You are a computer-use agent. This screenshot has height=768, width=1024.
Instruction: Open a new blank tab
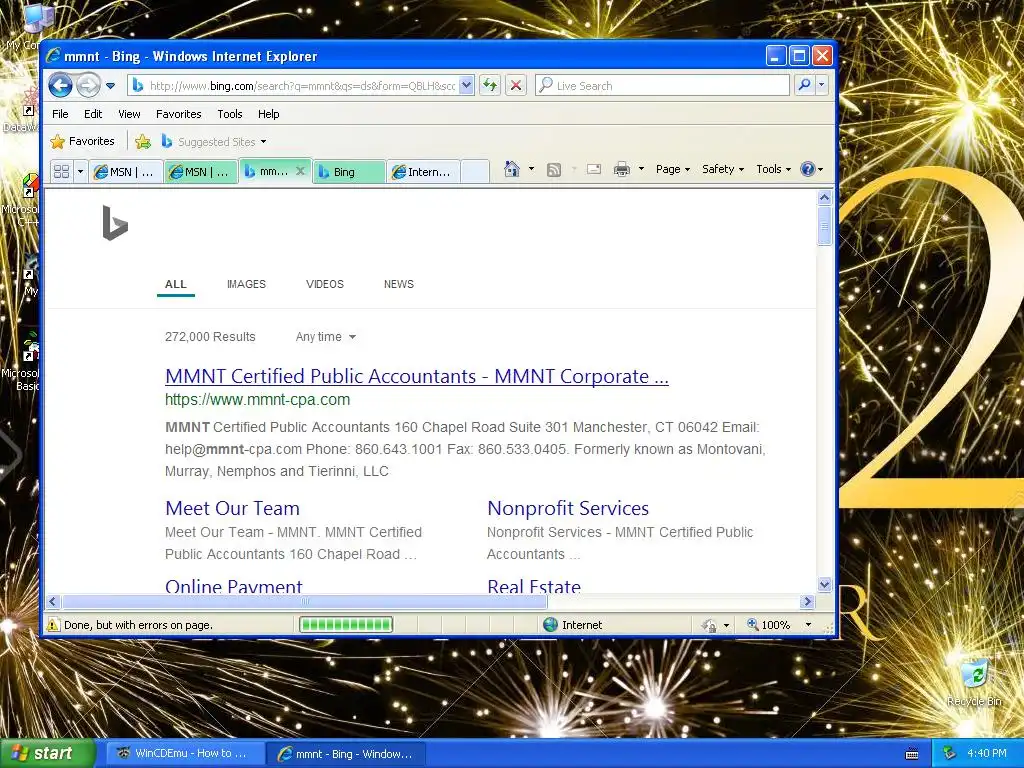point(475,172)
